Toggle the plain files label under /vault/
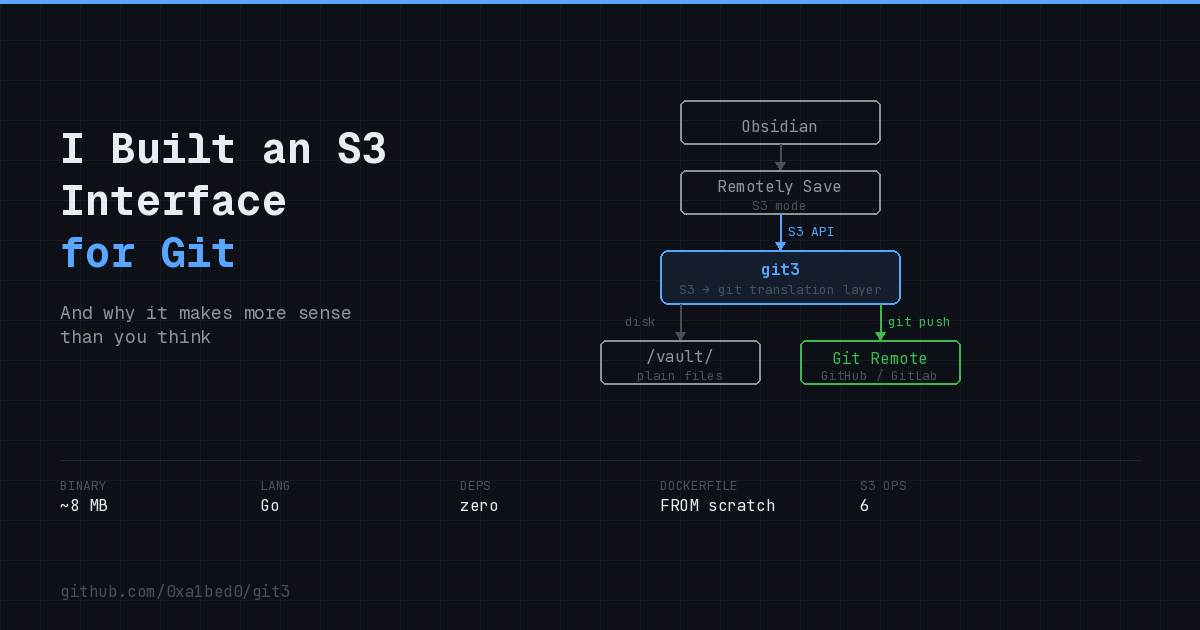1200x630 pixels. tap(680, 374)
